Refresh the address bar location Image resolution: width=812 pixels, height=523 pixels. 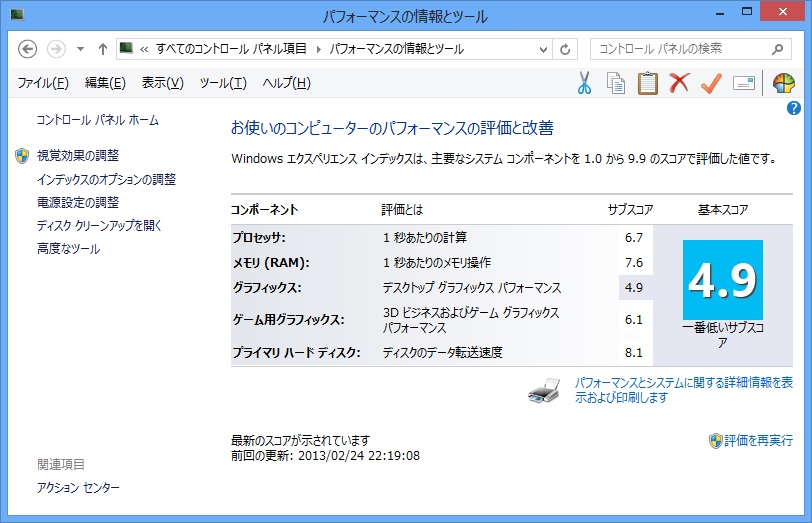pos(565,49)
